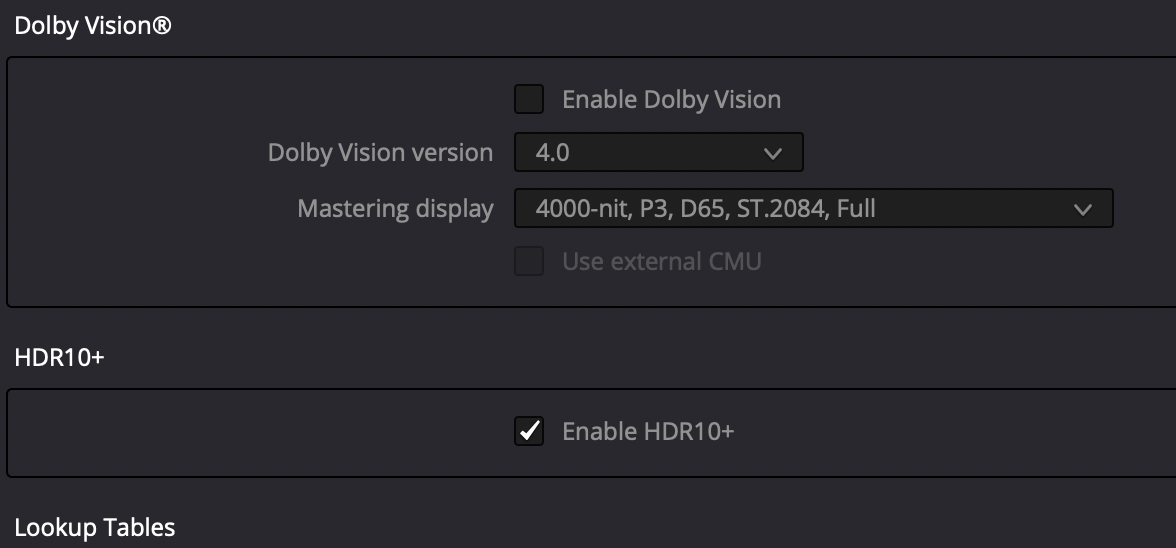Viewport: 1176px width, 548px height.
Task: Click the white checkmark icon for HDR10+
Action: pyautogui.click(x=529, y=431)
